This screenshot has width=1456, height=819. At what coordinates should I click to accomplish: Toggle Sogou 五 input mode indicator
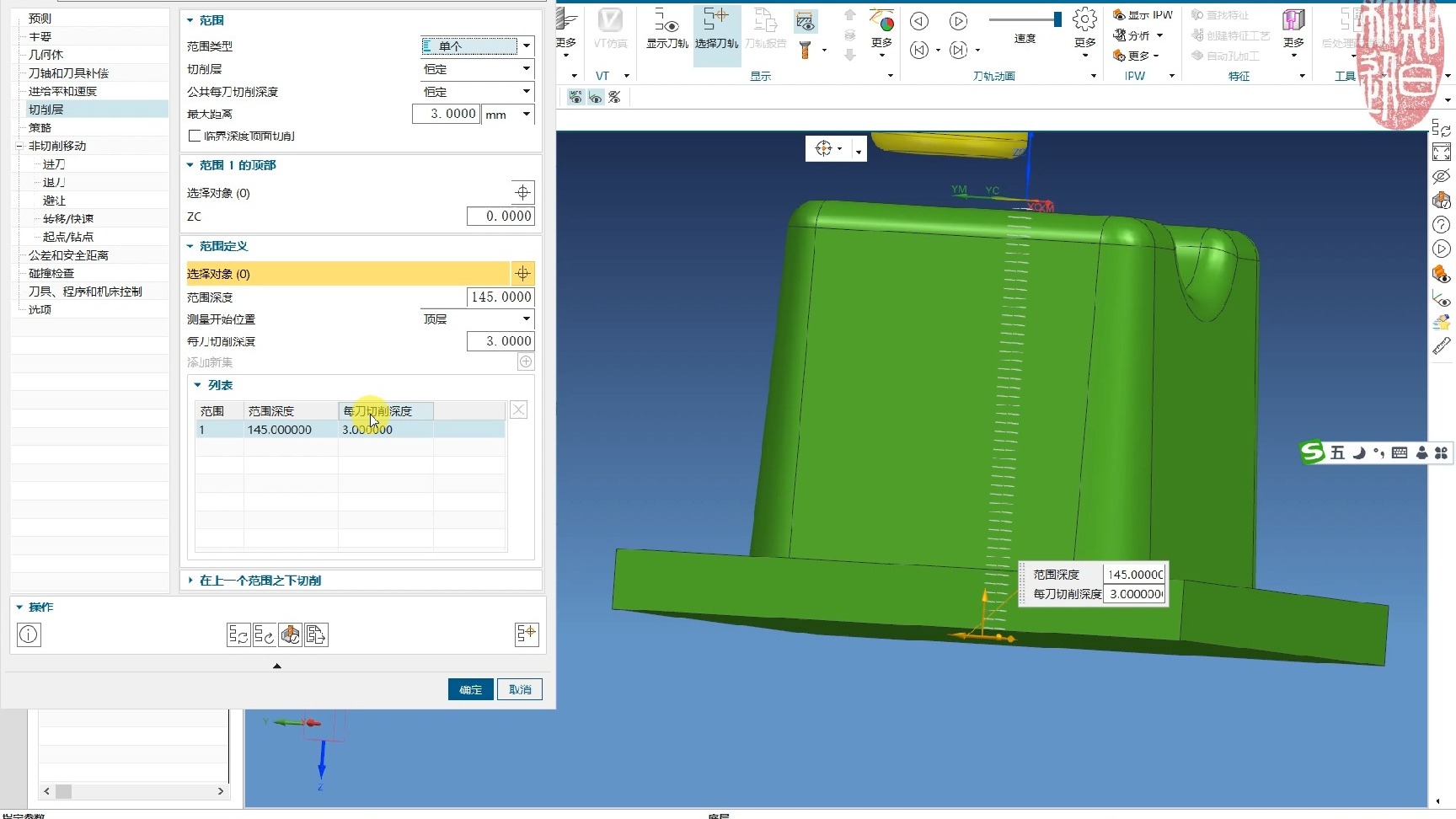coord(1338,452)
